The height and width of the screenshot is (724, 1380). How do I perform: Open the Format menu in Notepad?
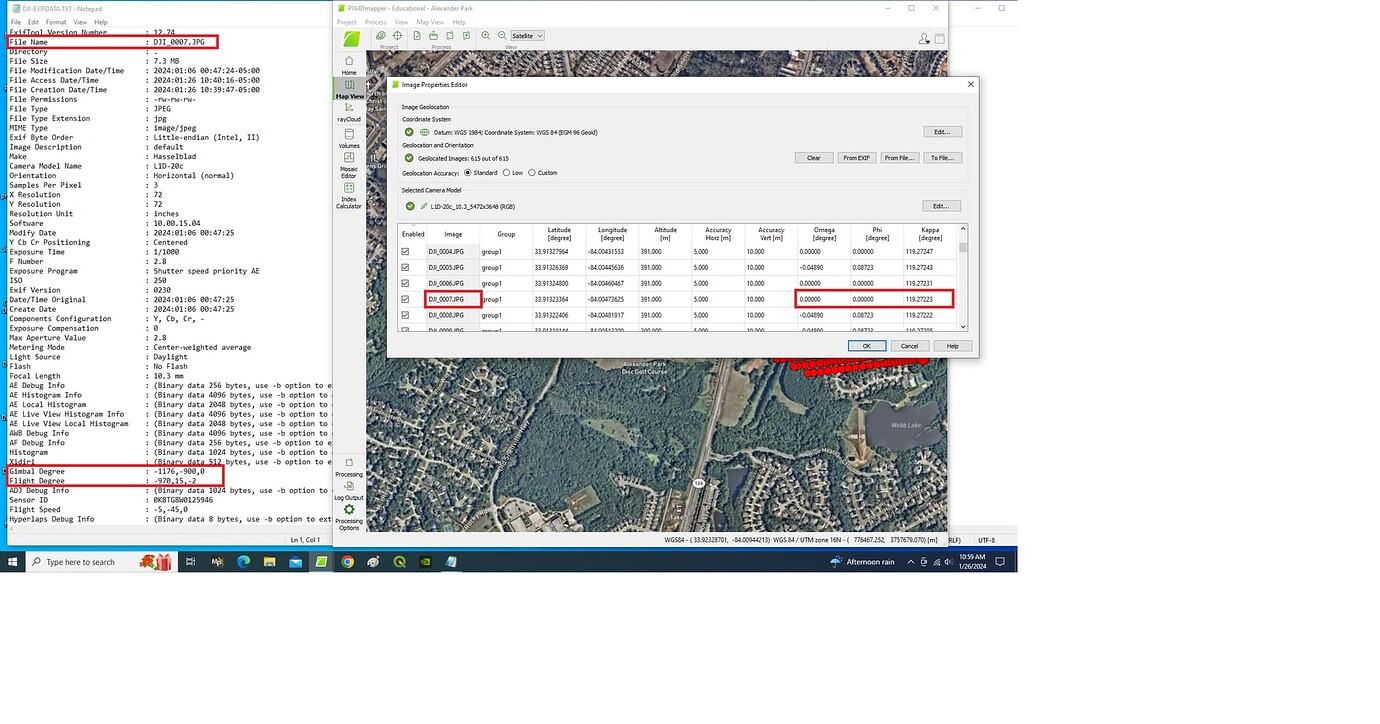56,22
